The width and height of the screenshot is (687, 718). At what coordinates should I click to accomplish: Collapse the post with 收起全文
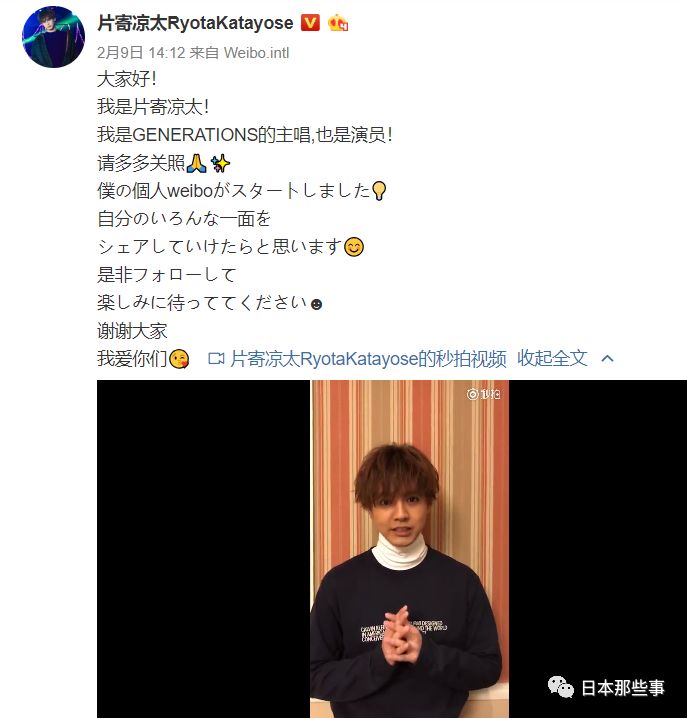(x=552, y=358)
